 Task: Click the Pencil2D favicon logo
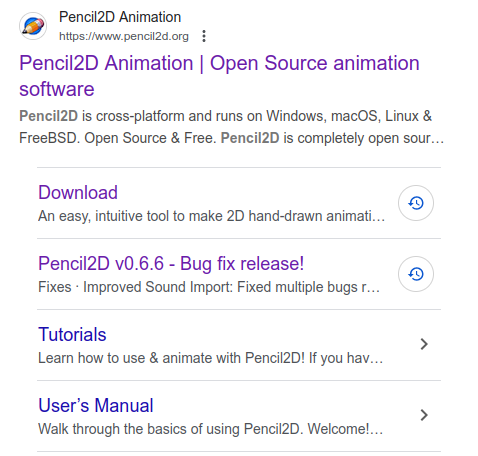click(x=33, y=26)
